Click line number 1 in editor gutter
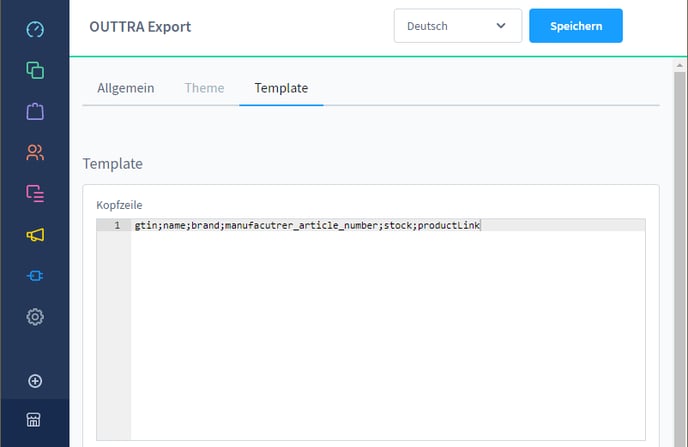 (x=117, y=225)
